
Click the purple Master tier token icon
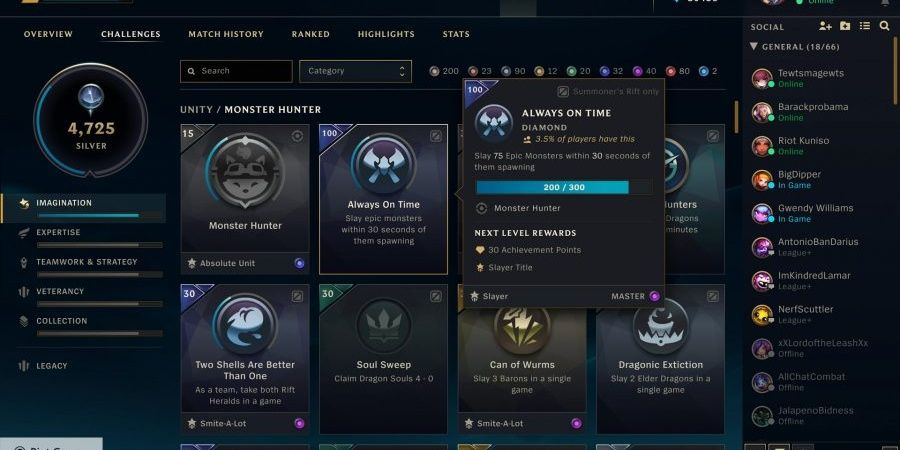coord(654,296)
